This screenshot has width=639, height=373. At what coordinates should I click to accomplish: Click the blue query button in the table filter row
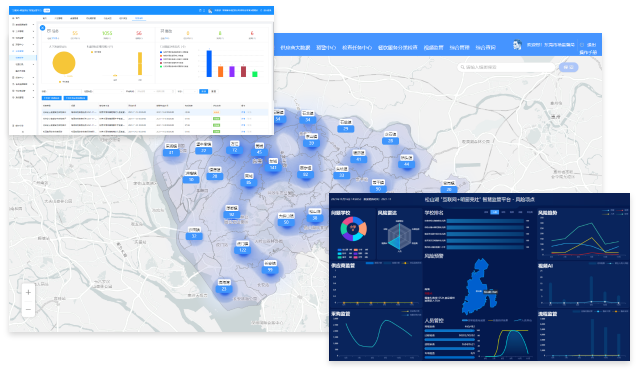tap(203, 91)
